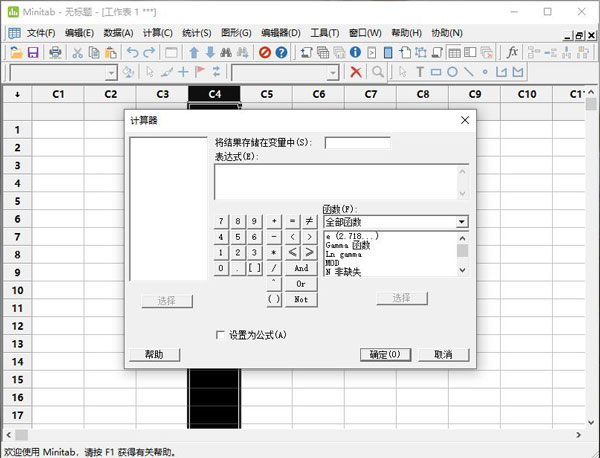
Task: Open the 窗口(W) menu
Action: pos(365,33)
